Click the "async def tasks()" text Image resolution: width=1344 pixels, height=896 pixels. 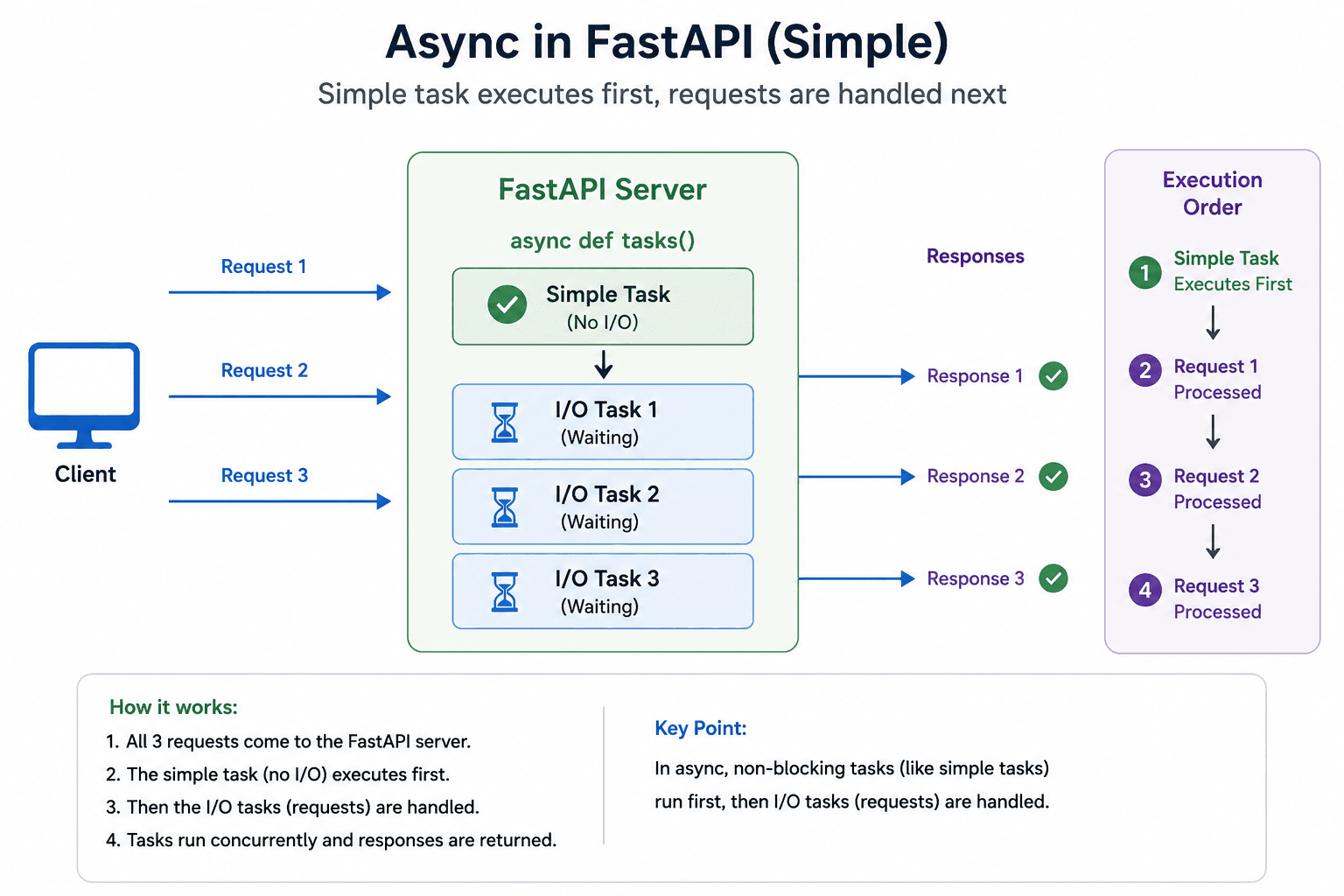(x=603, y=241)
